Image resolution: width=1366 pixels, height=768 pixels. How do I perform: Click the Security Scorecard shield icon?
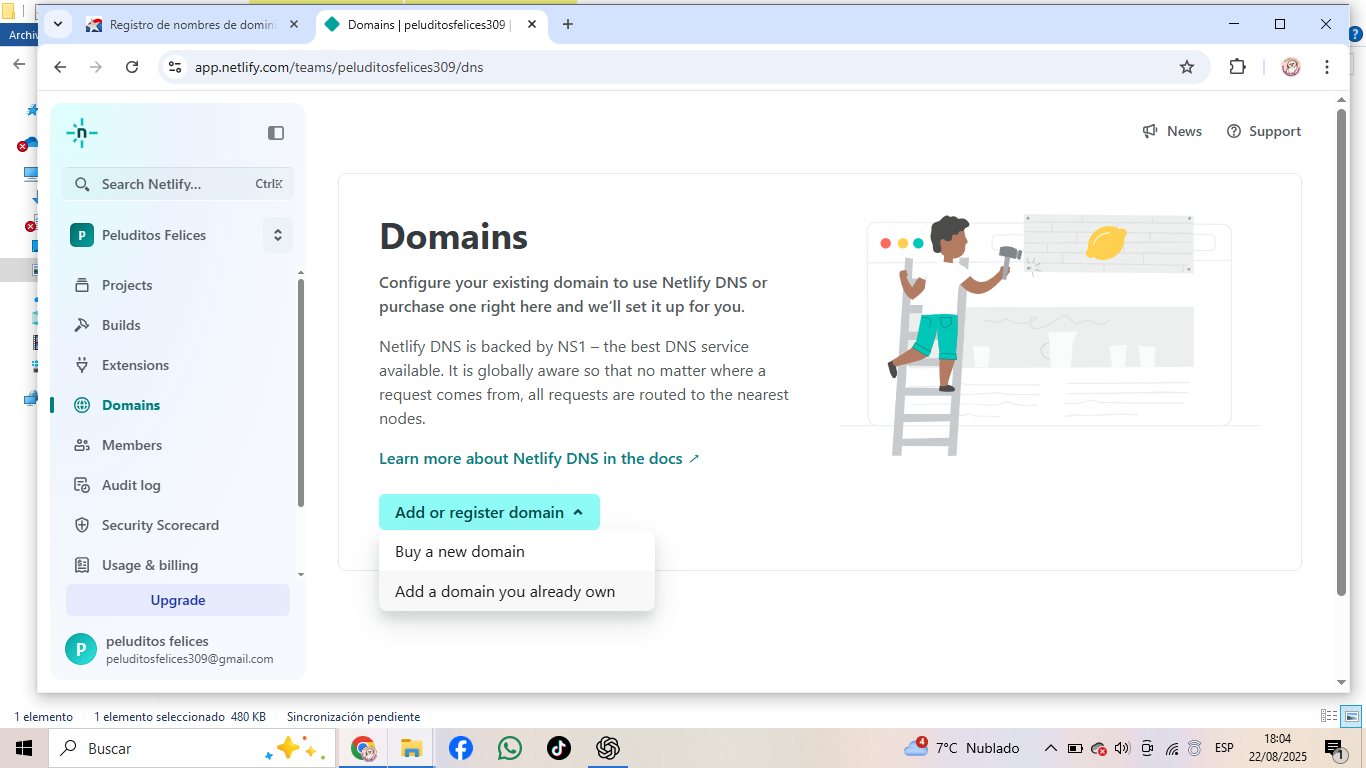coord(82,525)
